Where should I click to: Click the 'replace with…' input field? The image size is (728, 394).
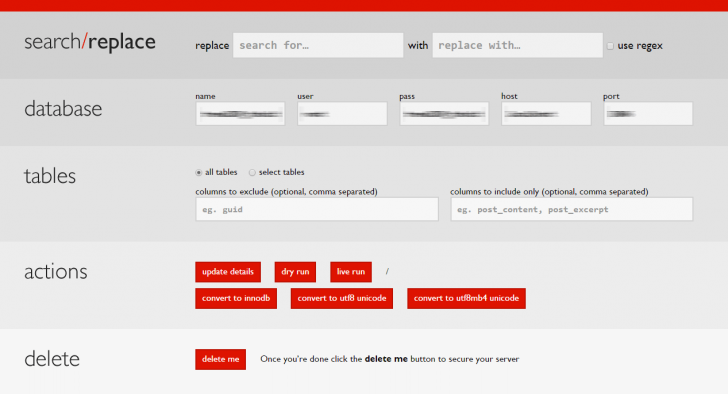pyautogui.click(x=518, y=45)
